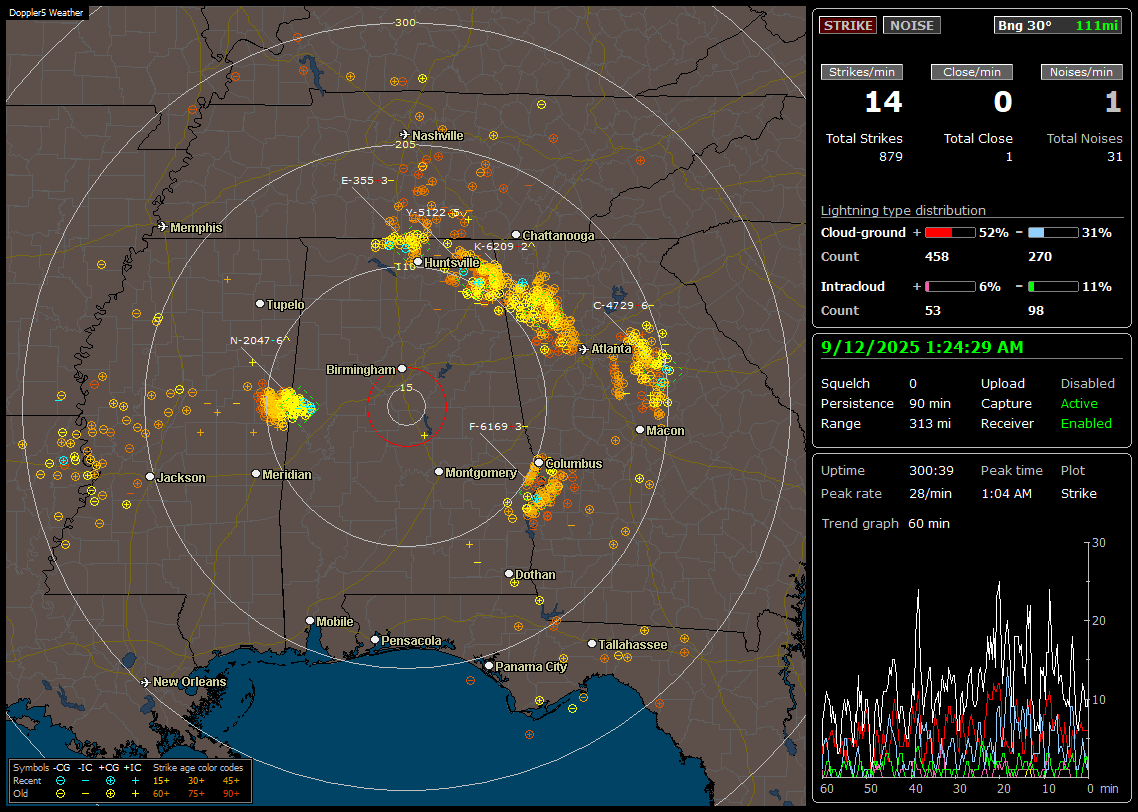Click the Peak rate 28/min value
The width and height of the screenshot is (1138, 812).
931,493
